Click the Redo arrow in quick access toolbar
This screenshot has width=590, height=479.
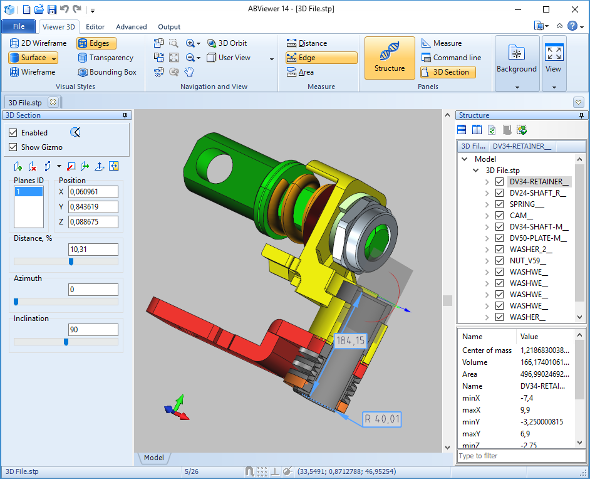click(78, 9)
